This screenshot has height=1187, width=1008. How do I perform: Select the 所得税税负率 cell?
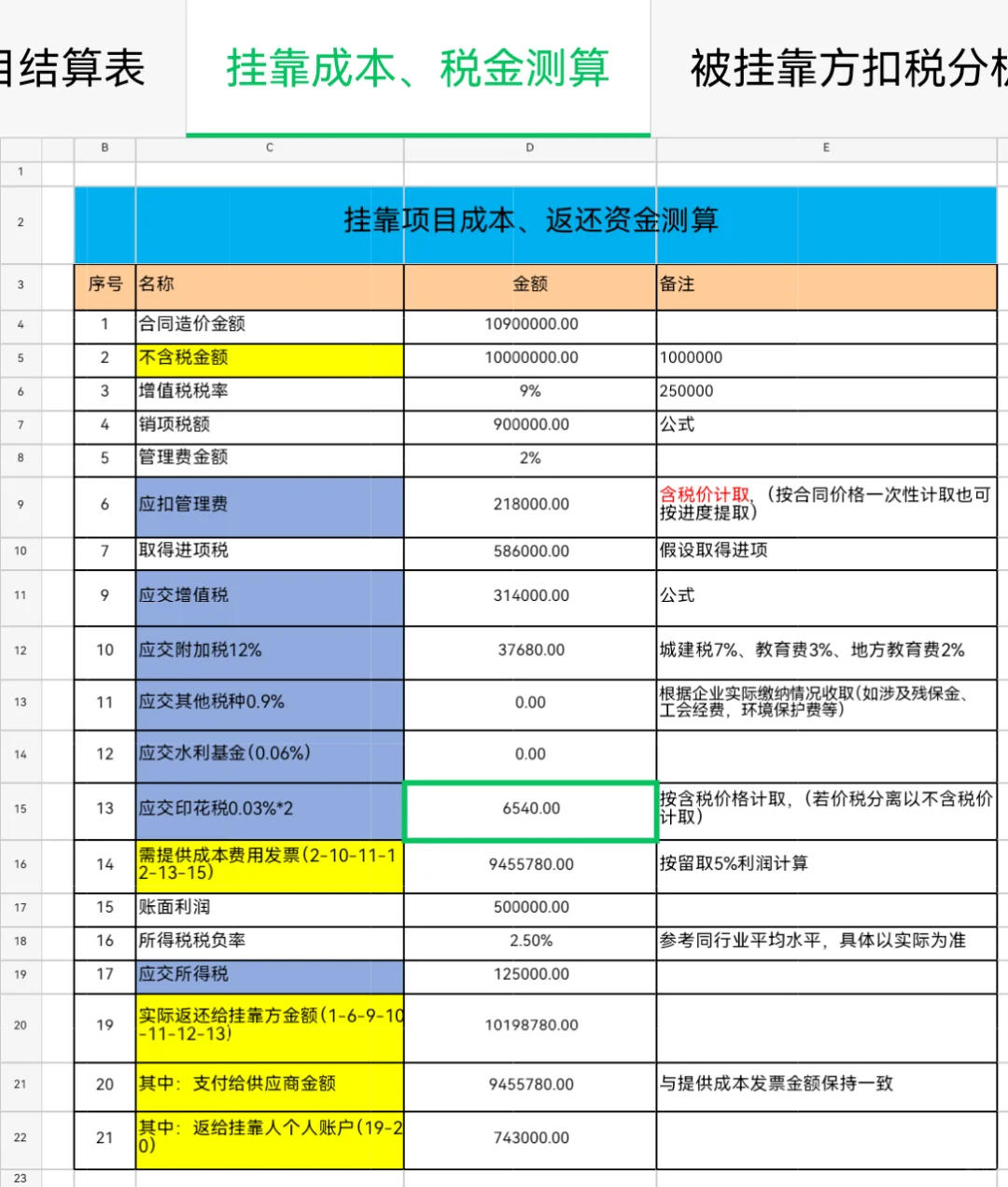270,942
